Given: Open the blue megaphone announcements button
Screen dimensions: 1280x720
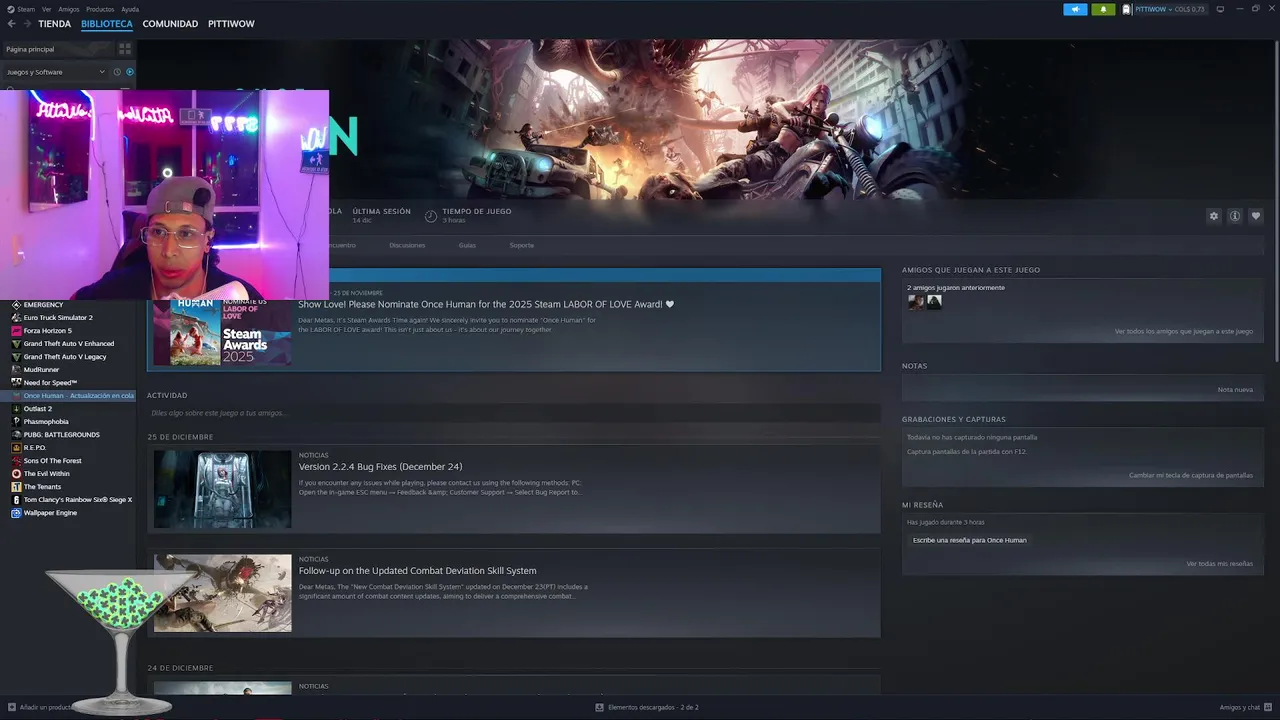Looking at the screenshot, I should [x=1075, y=9].
